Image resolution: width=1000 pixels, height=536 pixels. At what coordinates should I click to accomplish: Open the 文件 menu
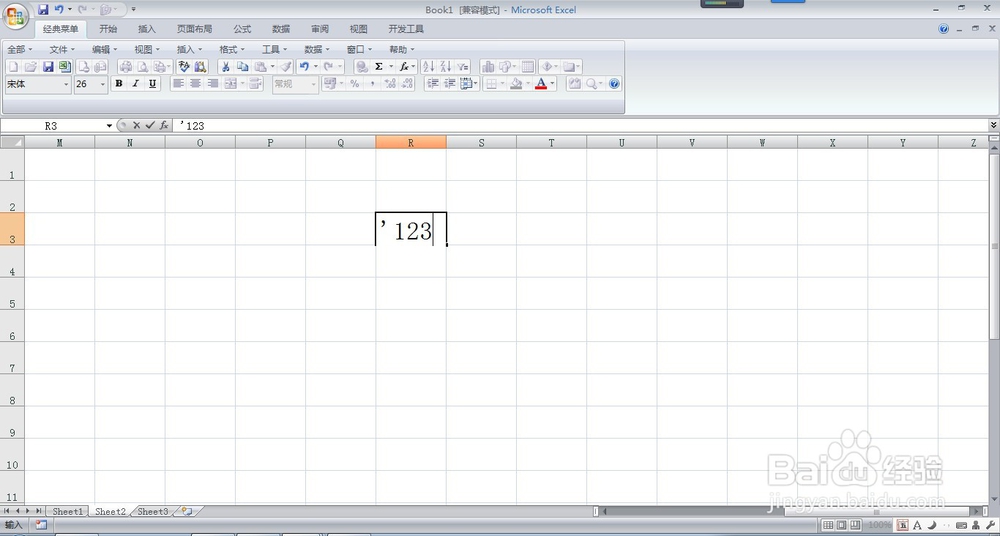coord(62,49)
